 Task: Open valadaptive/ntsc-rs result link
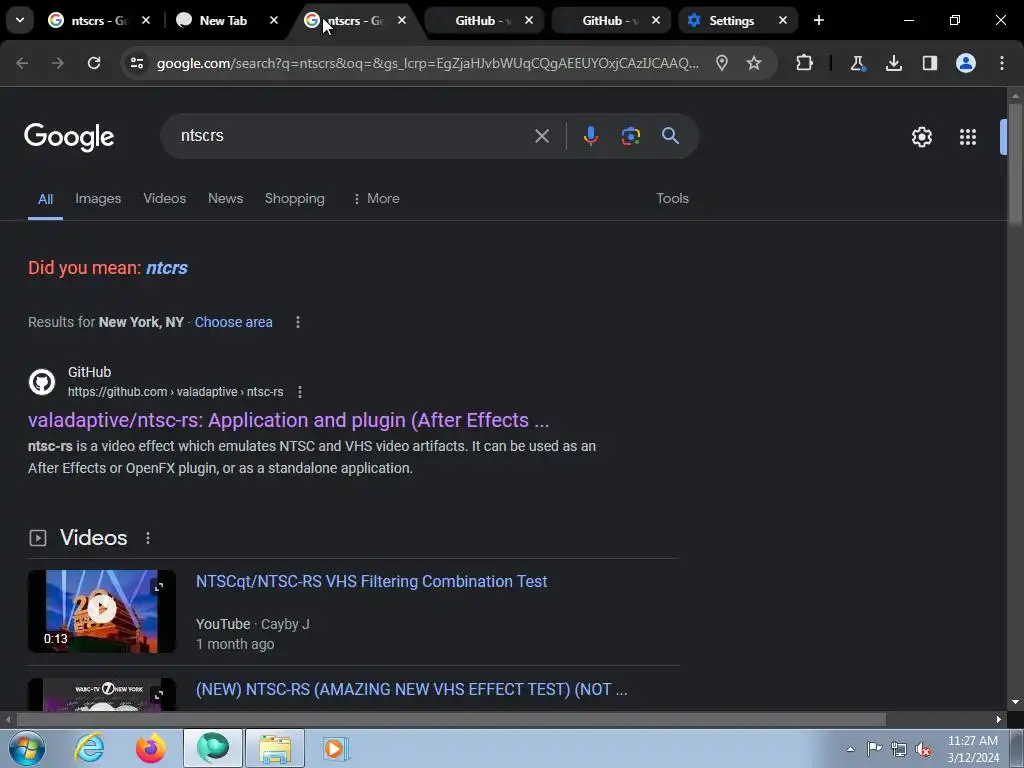288,420
